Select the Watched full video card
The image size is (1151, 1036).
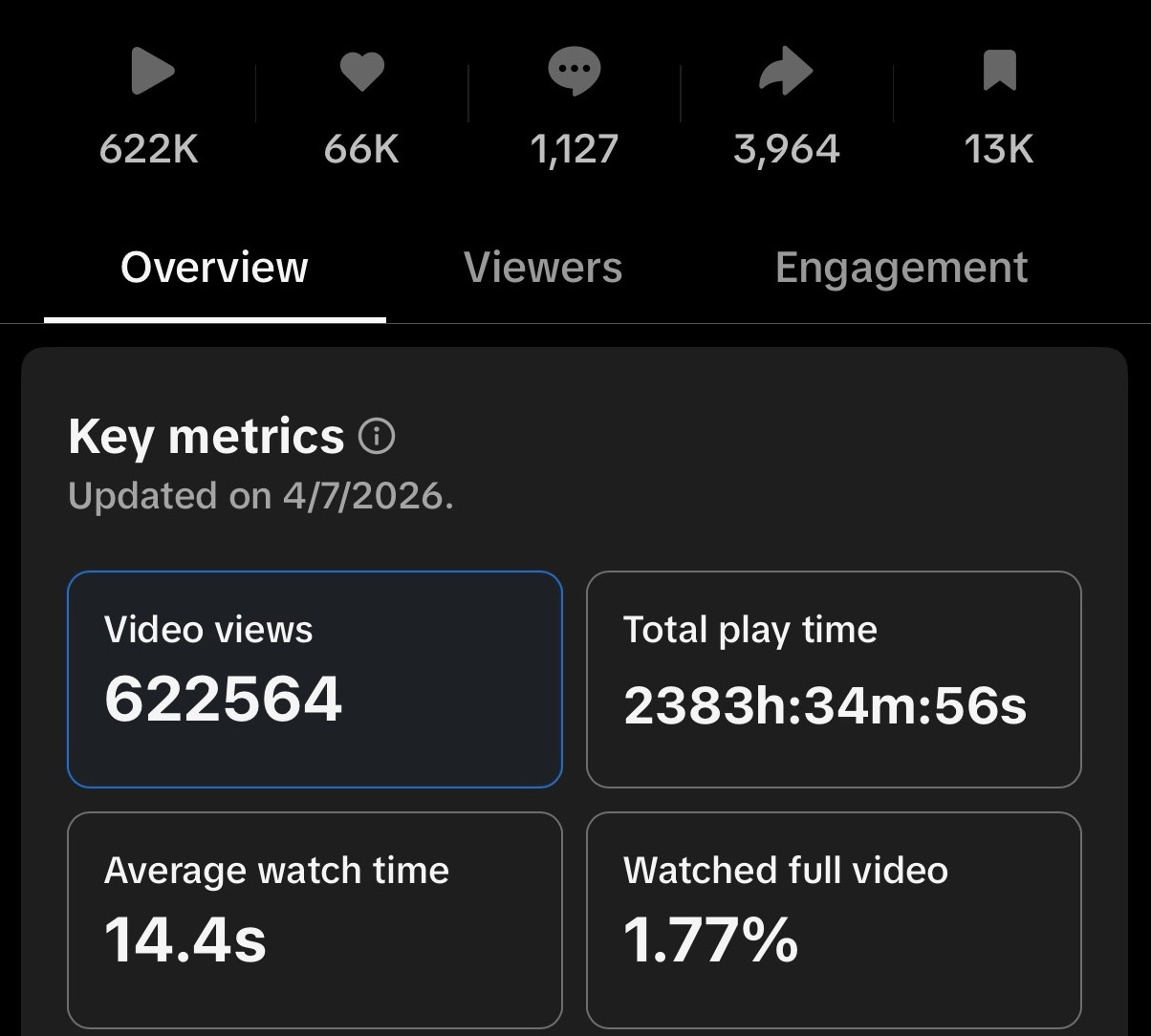click(x=834, y=919)
